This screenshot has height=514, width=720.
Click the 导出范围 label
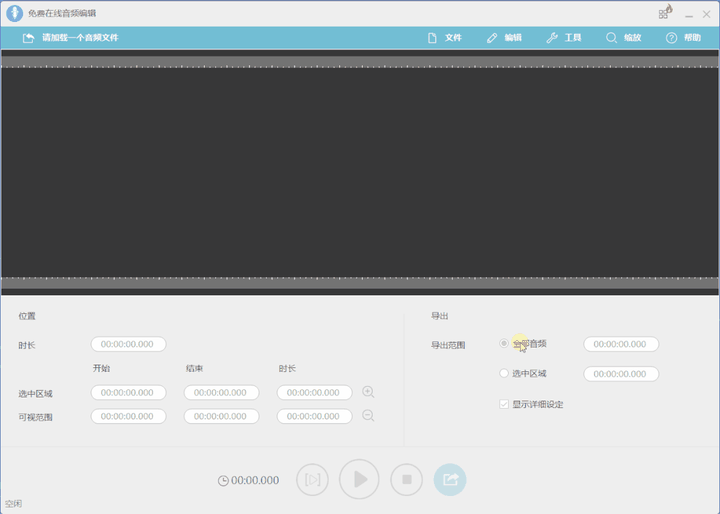coord(448,345)
